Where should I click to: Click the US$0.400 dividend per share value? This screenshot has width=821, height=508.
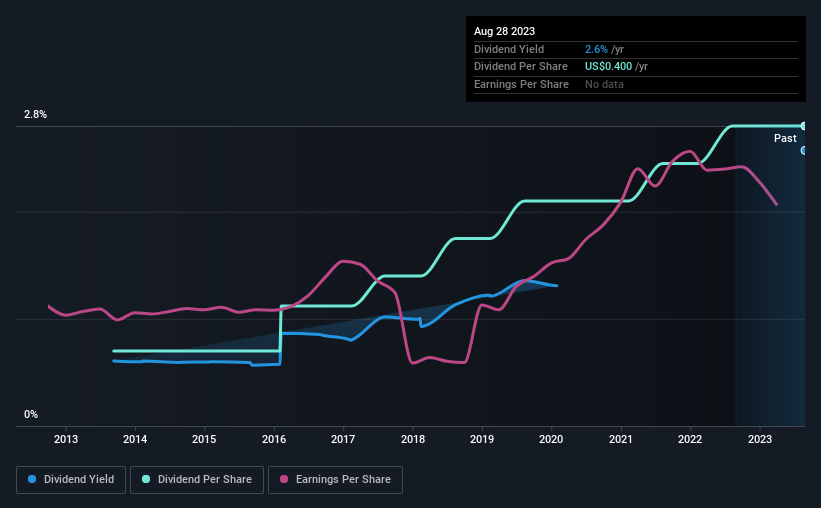[x=608, y=67]
